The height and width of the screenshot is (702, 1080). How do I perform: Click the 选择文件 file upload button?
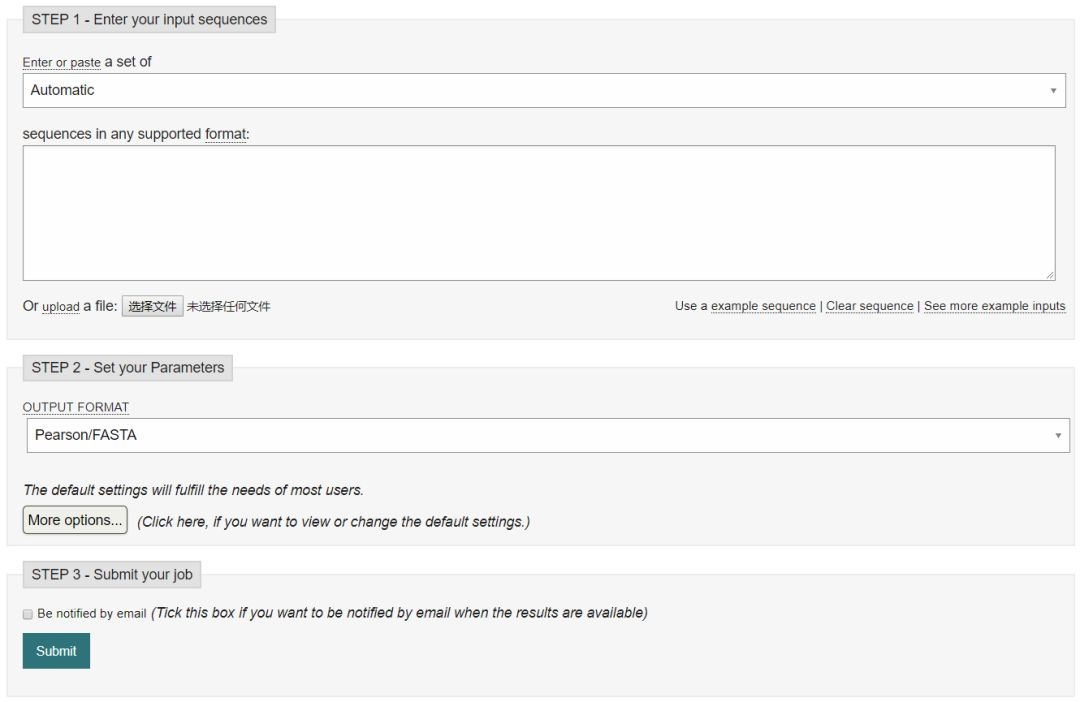(x=152, y=306)
